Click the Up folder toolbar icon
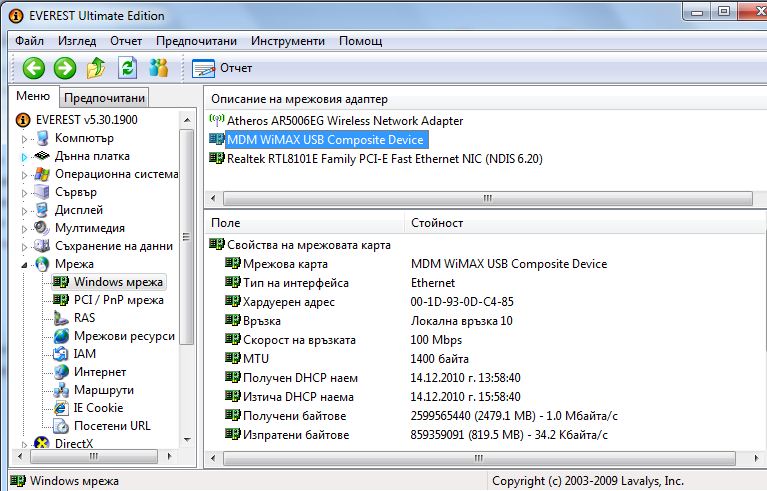 [x=96, y=68]
